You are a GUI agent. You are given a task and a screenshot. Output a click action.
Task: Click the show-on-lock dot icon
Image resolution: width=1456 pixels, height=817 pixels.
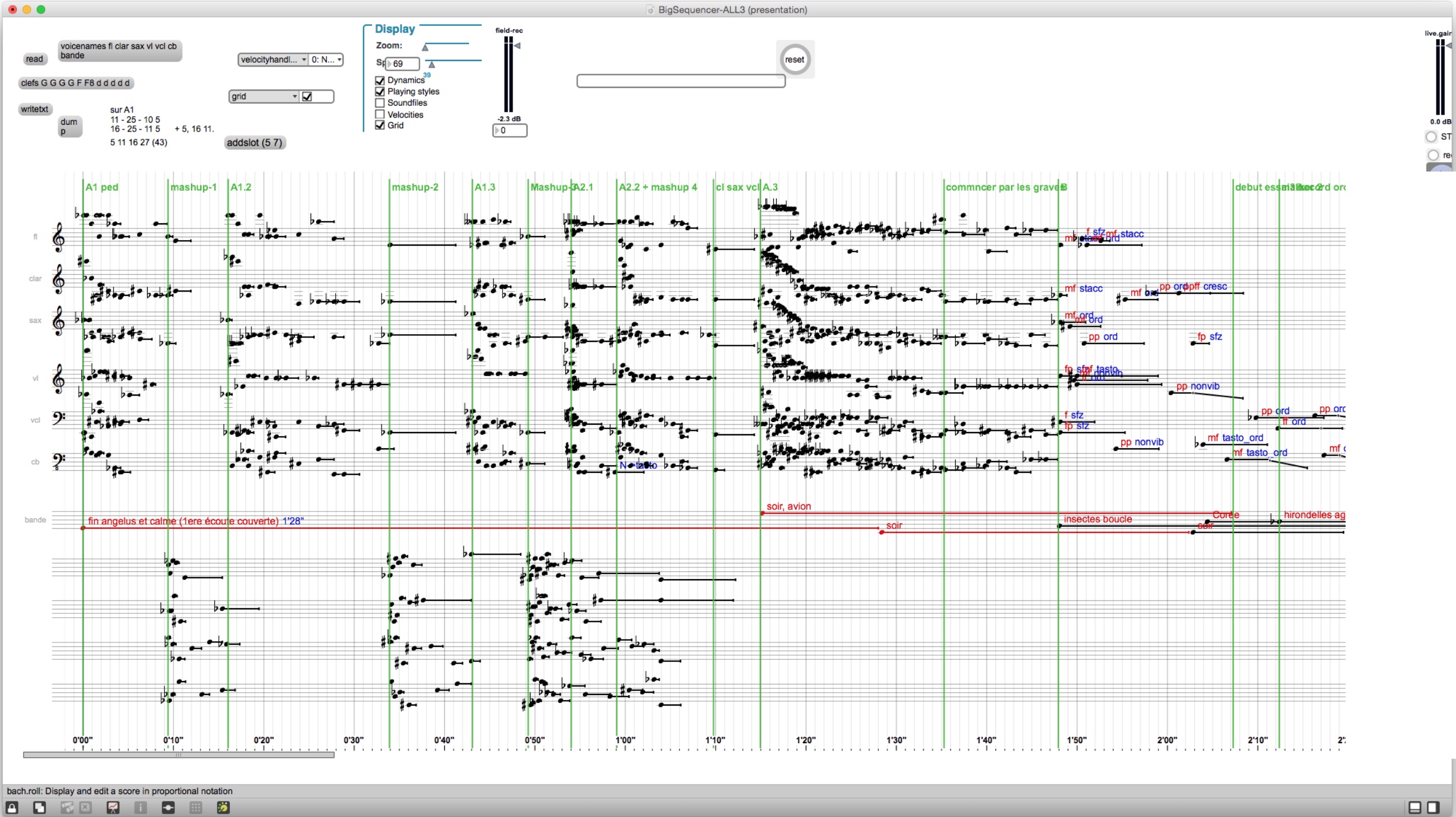[168, 807]
